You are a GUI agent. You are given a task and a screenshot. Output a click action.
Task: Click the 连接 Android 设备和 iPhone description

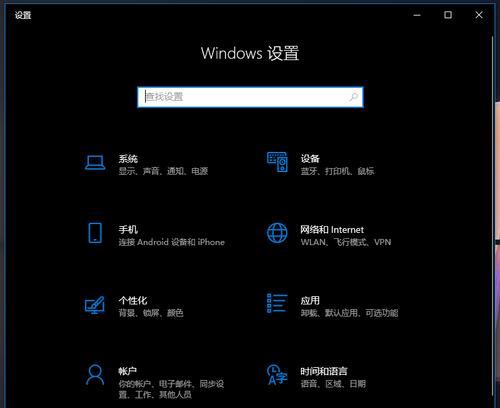[x=172, y=242]
